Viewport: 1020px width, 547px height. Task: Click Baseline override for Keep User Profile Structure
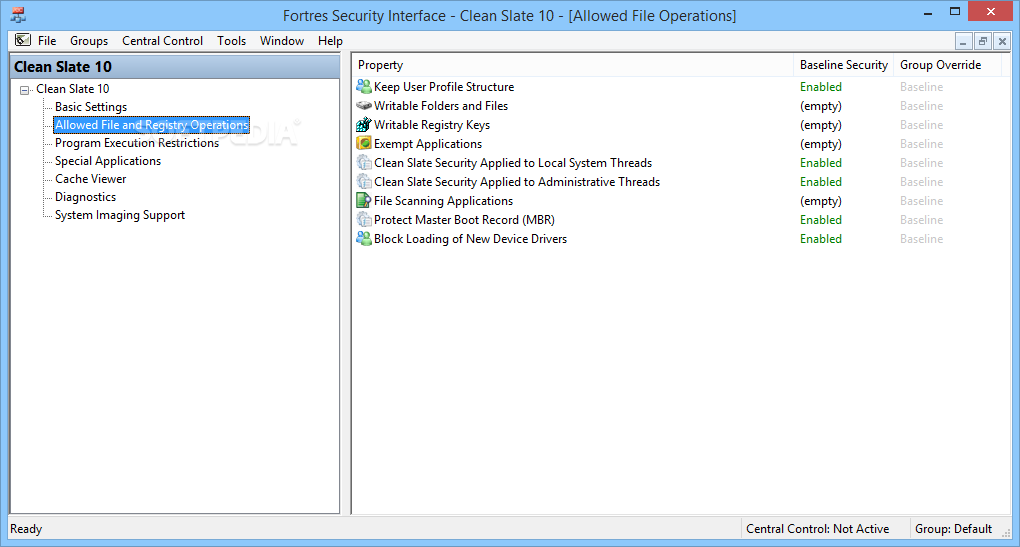[x=922, y=87]
